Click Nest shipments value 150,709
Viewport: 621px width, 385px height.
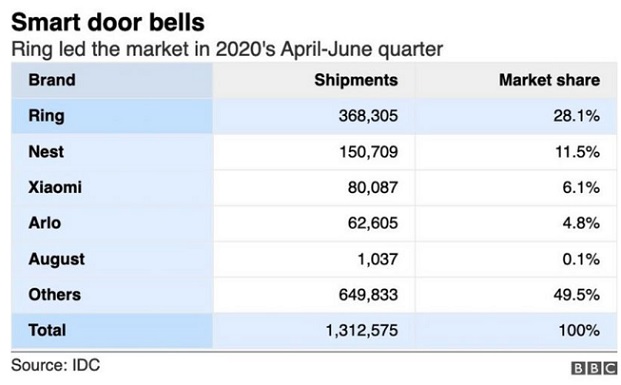pyautogui.click(x=368, y=152)
